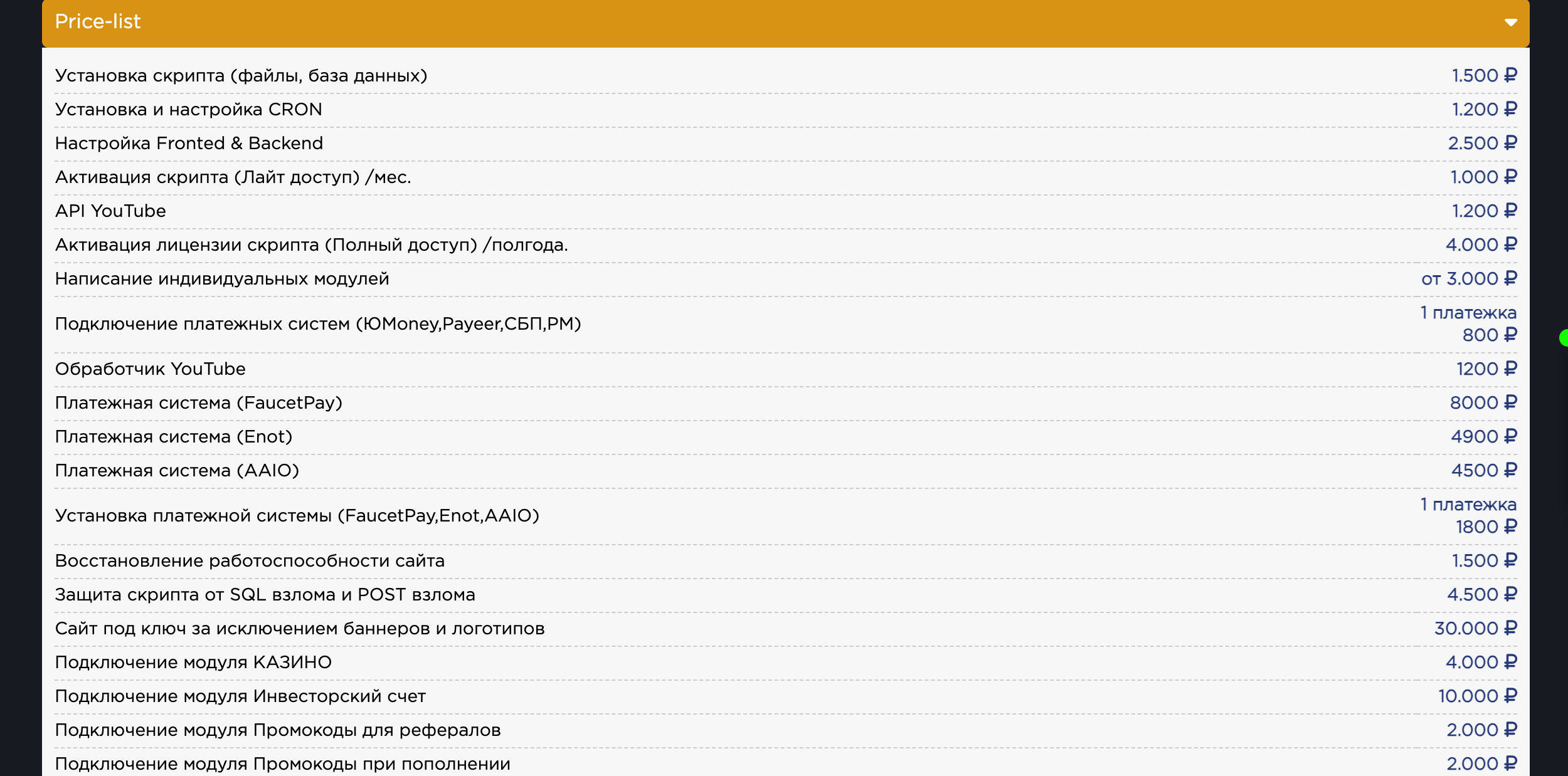Click the Price-list header title
Image resolution: width=1568 pixels, height=776 pixels.
click(x=98, y=22)
